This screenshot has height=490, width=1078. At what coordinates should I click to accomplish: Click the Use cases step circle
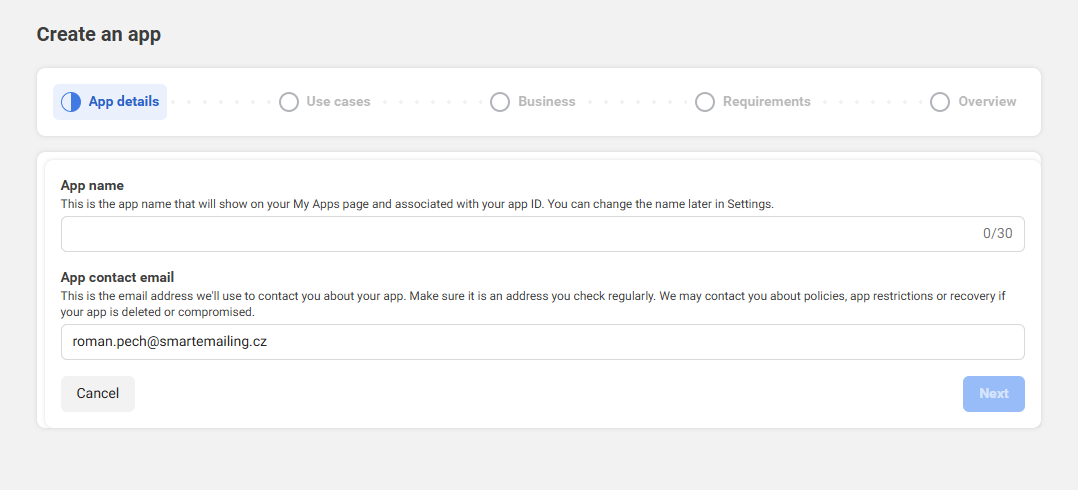coord(289,102)
